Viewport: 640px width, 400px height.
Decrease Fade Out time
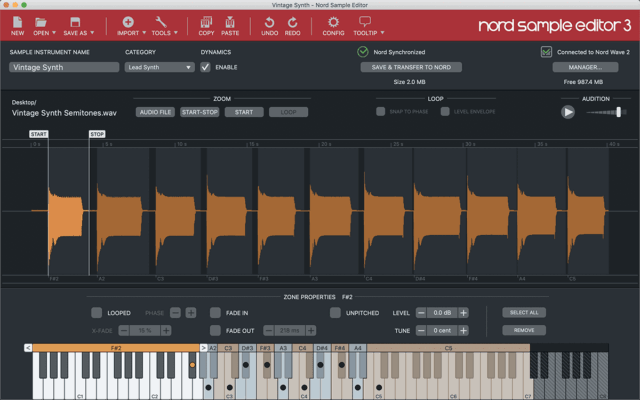pyautogui.click(x=268, y=331)
